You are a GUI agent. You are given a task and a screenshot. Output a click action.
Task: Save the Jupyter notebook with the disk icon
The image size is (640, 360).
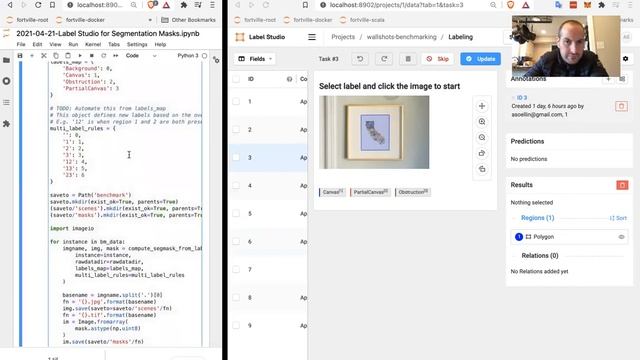click(20, 56)
